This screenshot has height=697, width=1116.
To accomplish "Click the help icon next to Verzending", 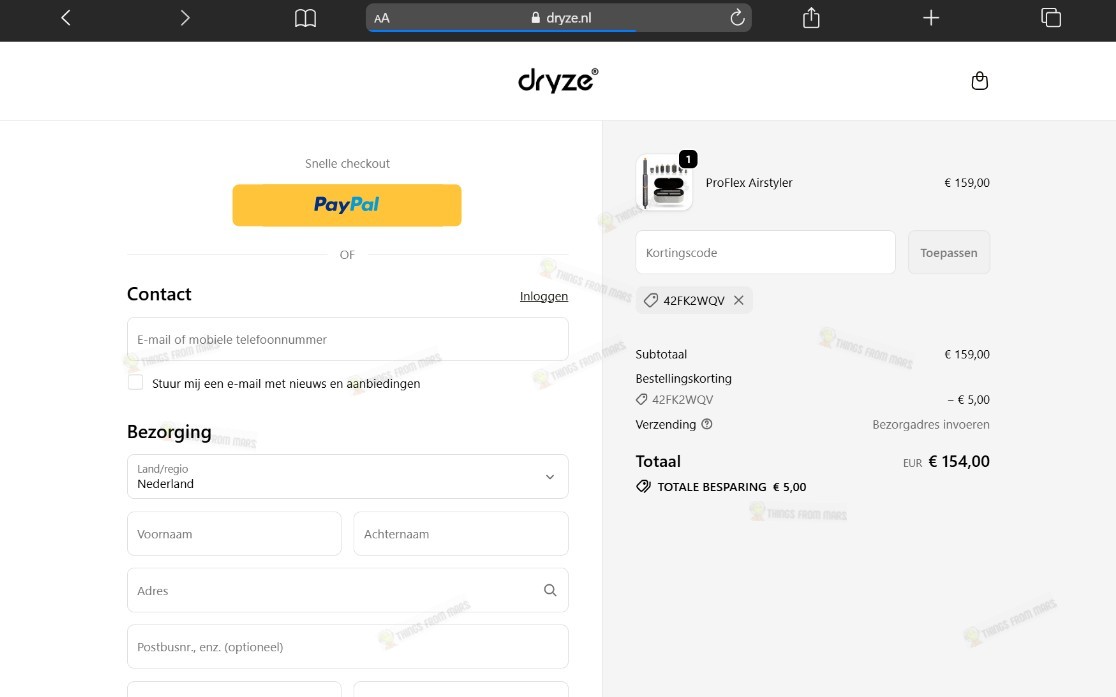I will click(x=707, y=424).
